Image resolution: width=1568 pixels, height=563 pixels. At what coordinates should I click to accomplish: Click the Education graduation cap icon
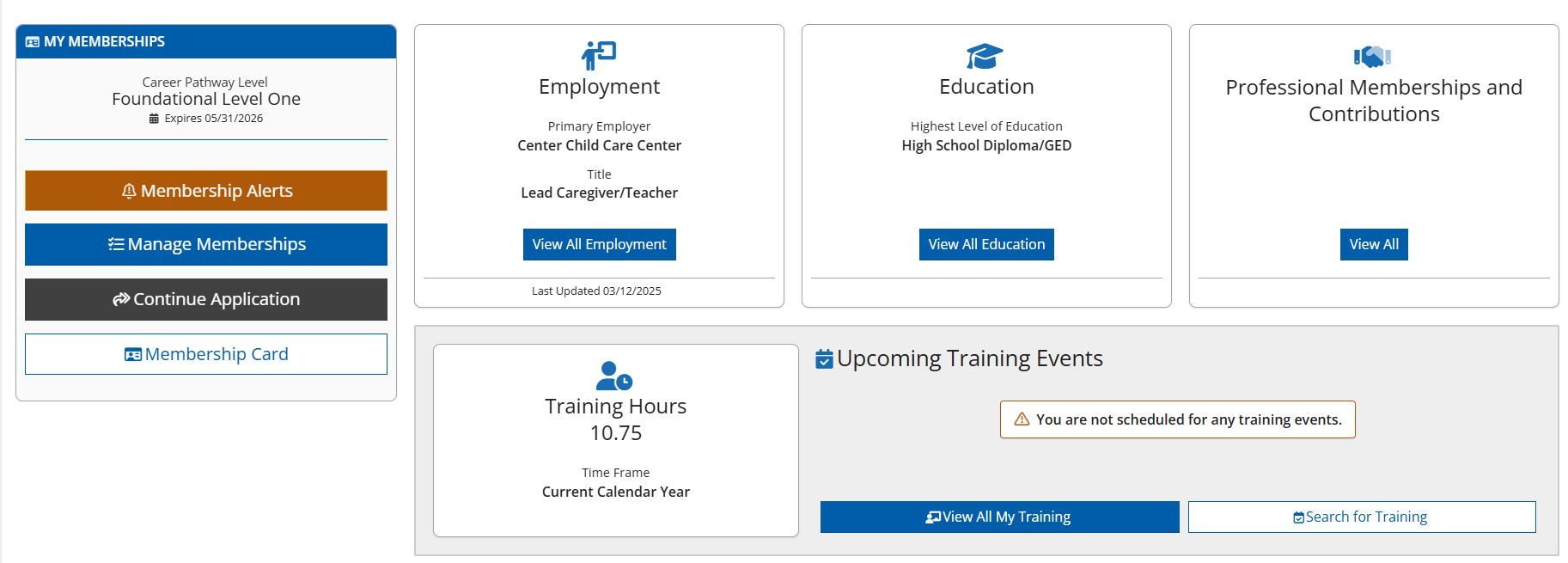985,56
